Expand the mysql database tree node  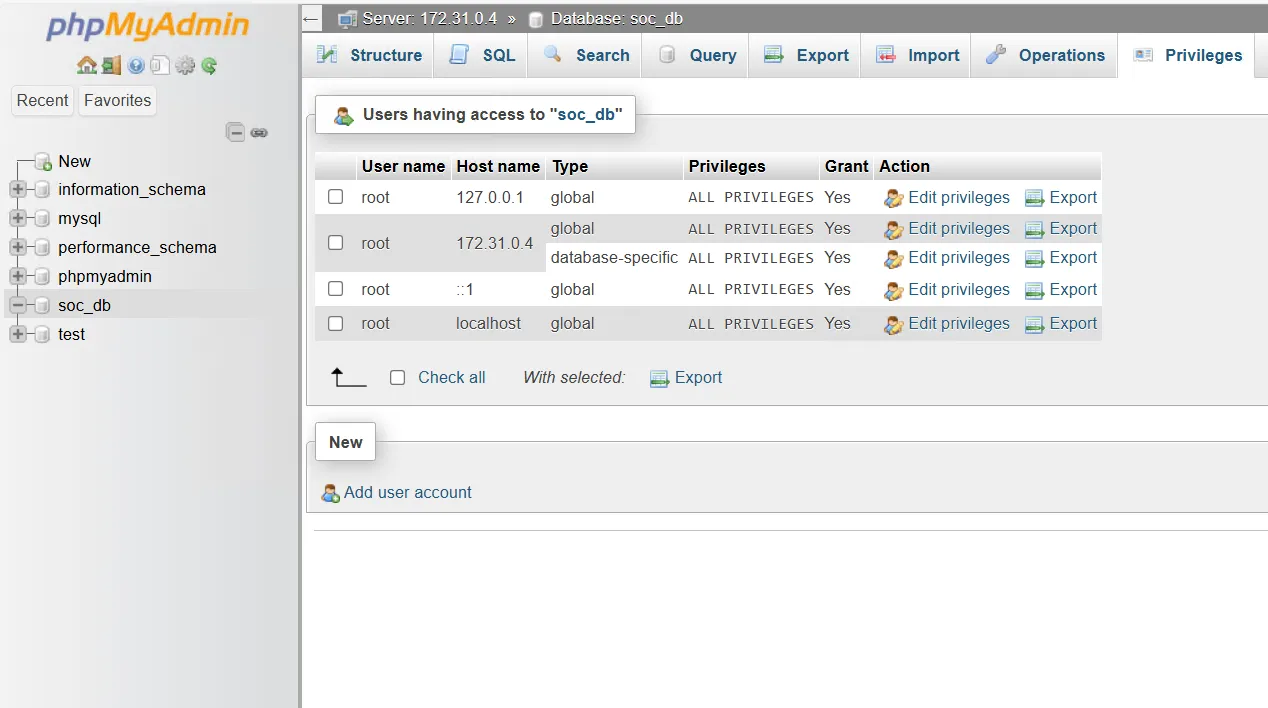click(x=20, y=218)
